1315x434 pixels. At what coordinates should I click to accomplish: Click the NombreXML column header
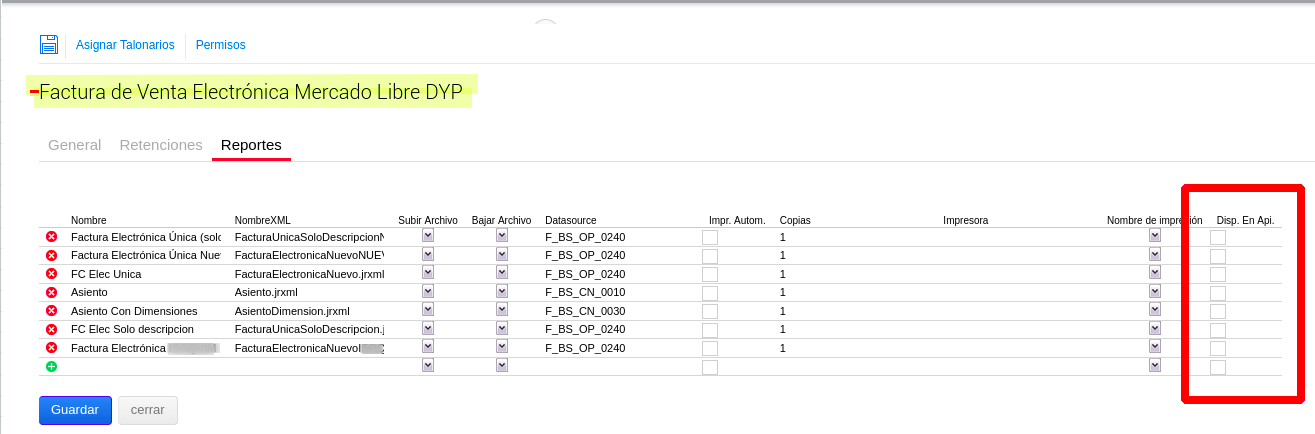tap(263, 220)
